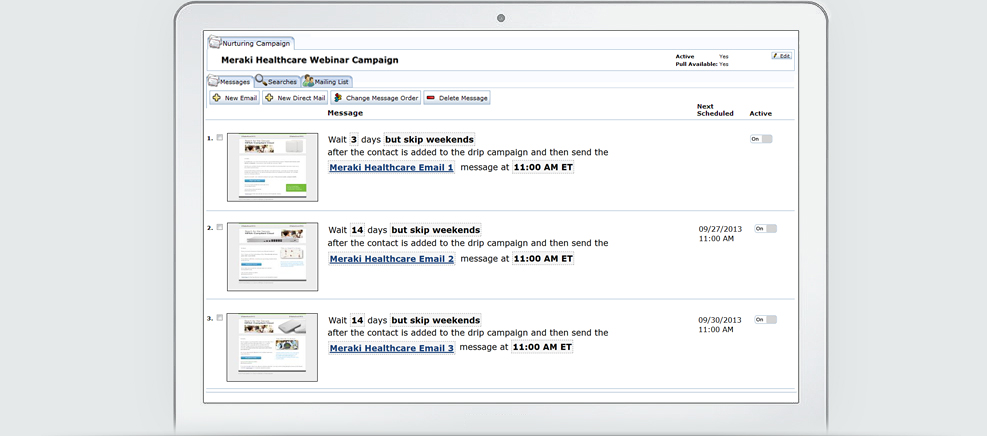Image resolution: width=987 pixels, height=436 pixels.
Task: Open the Meraki Healthcare Email 1 link
Action: coord(392,168)
